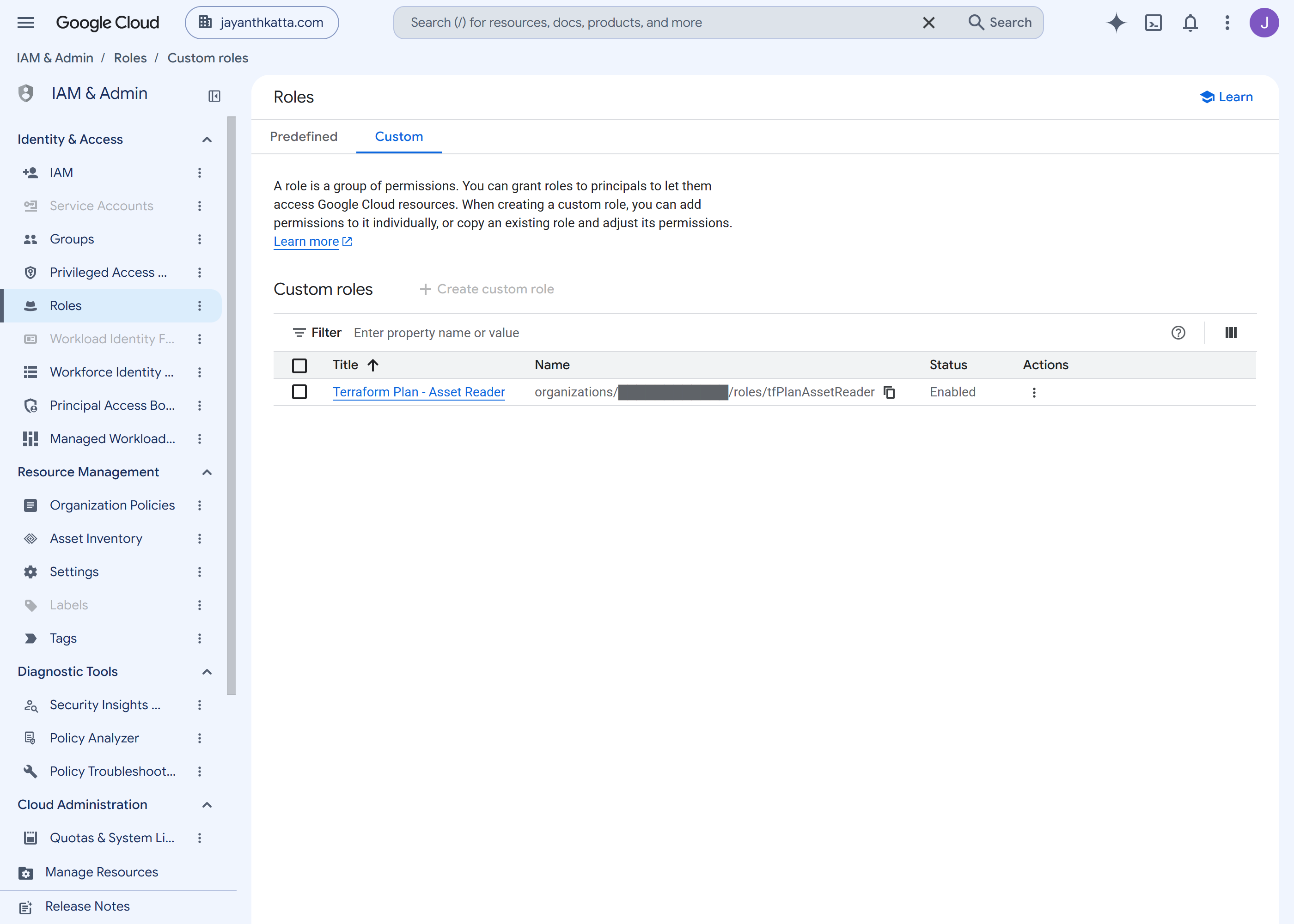The width and height of the screenshot is (1294, 924).
Task: Copy the tfPlanAssetReader role name
Action: click(x=889, y=392)
